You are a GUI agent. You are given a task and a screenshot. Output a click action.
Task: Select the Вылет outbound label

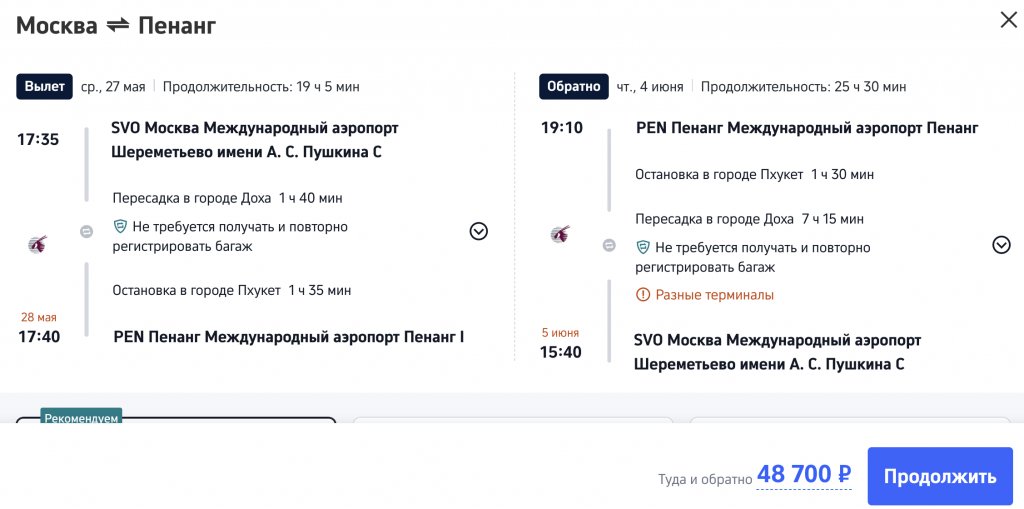click(45, 87)
